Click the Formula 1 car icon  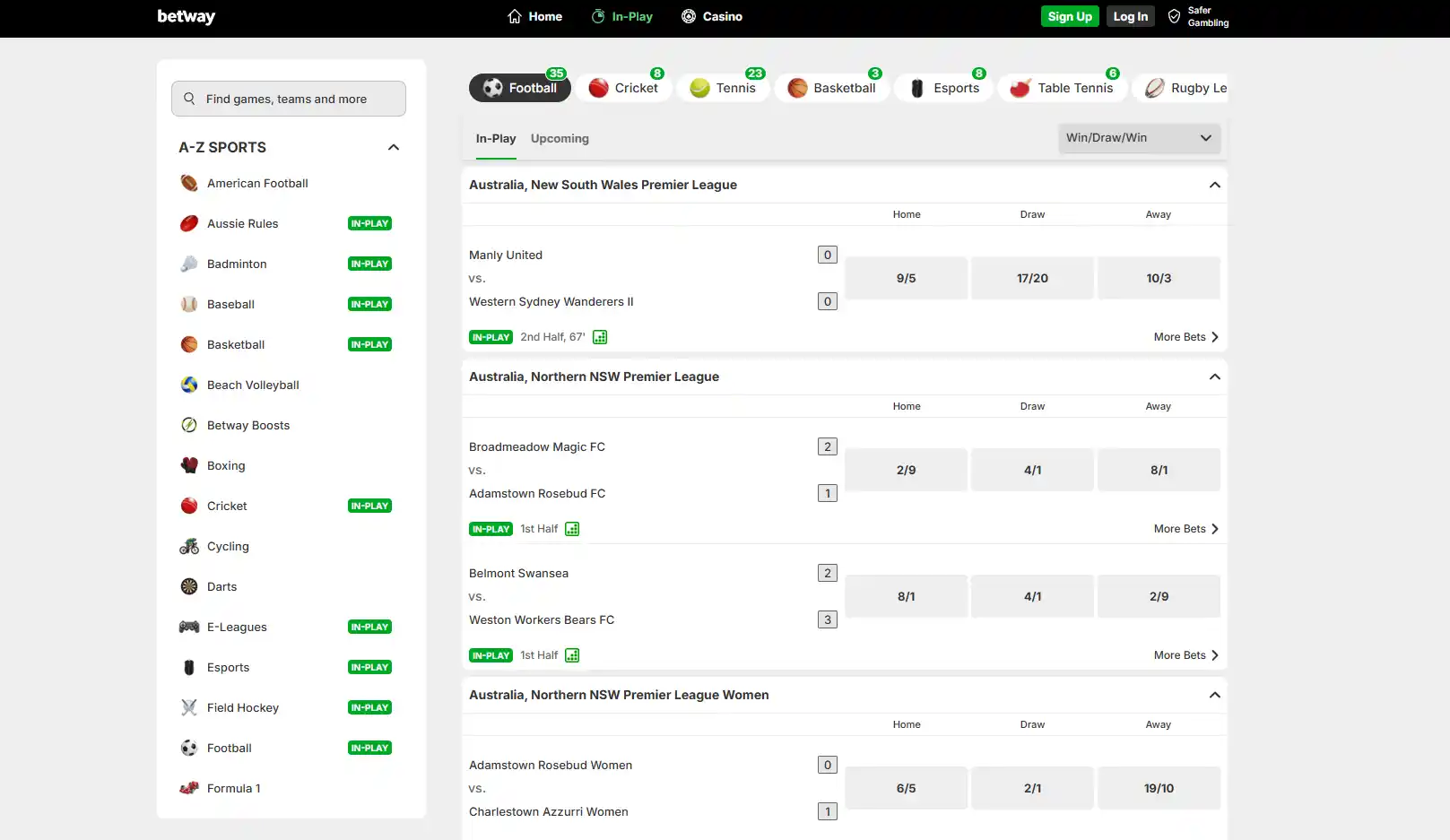189,788
